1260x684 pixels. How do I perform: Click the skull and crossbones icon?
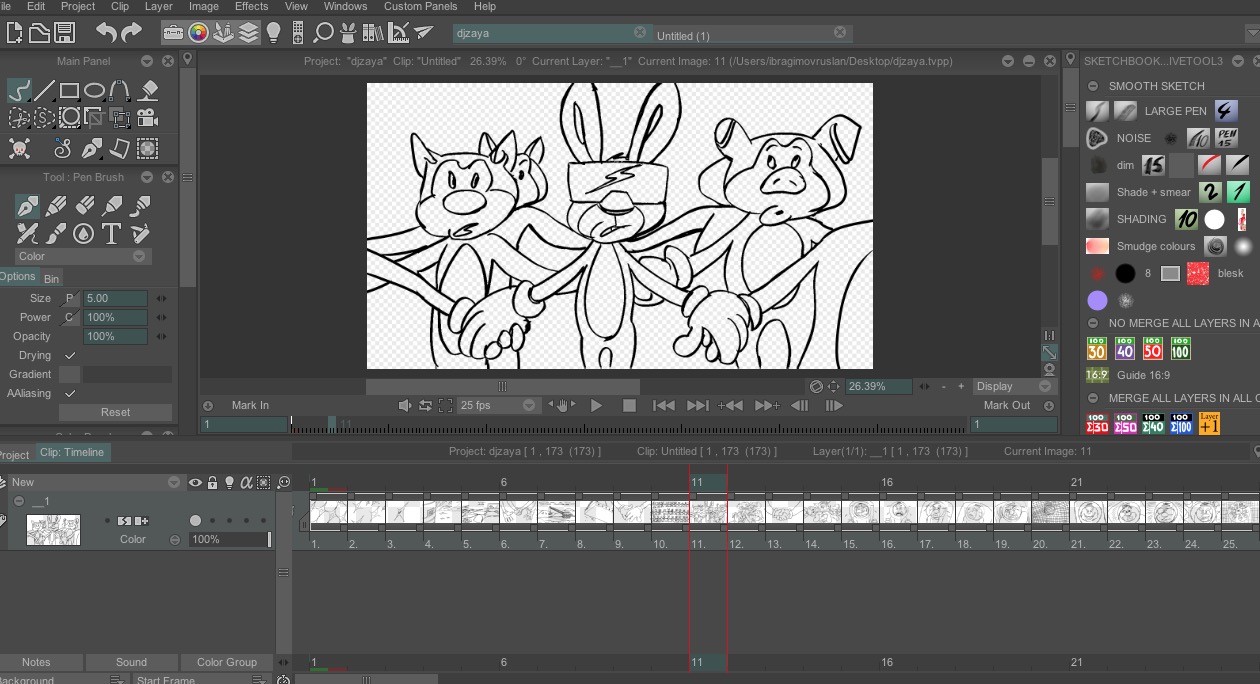tap(19, 149)
